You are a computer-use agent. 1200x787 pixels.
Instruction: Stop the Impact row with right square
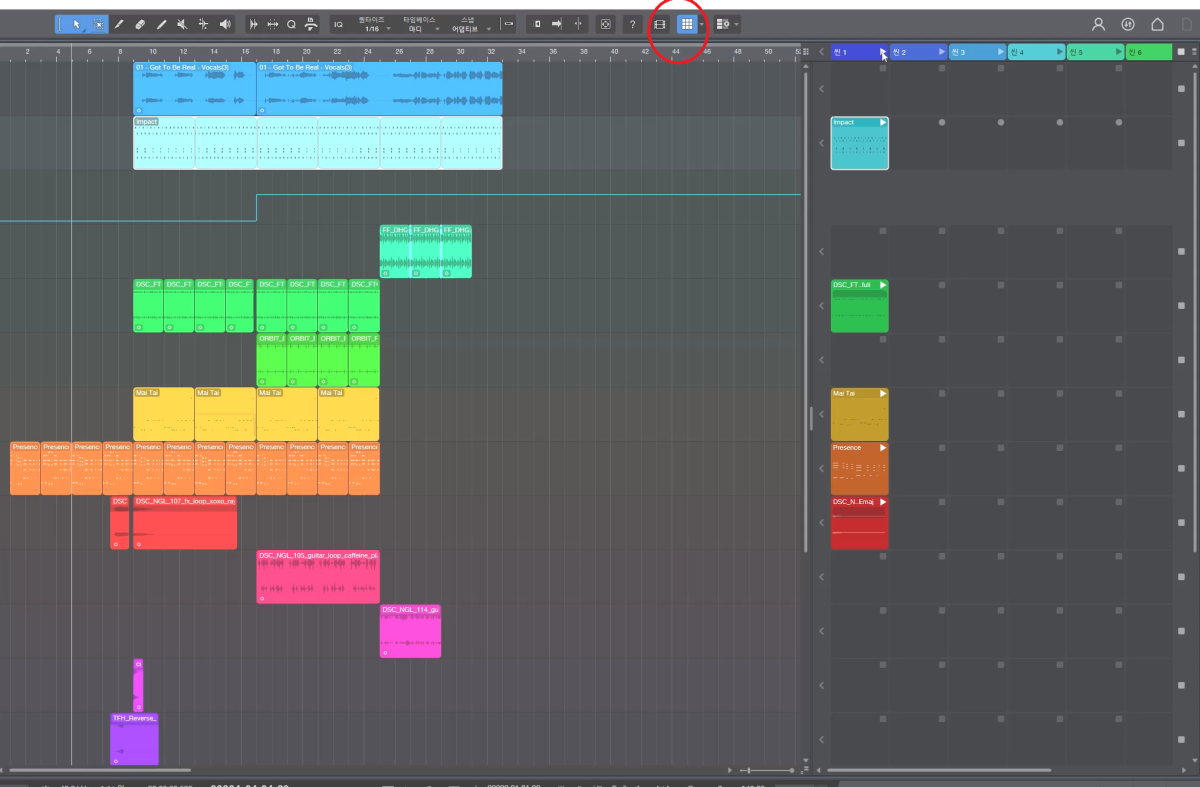coord(1182,143)
